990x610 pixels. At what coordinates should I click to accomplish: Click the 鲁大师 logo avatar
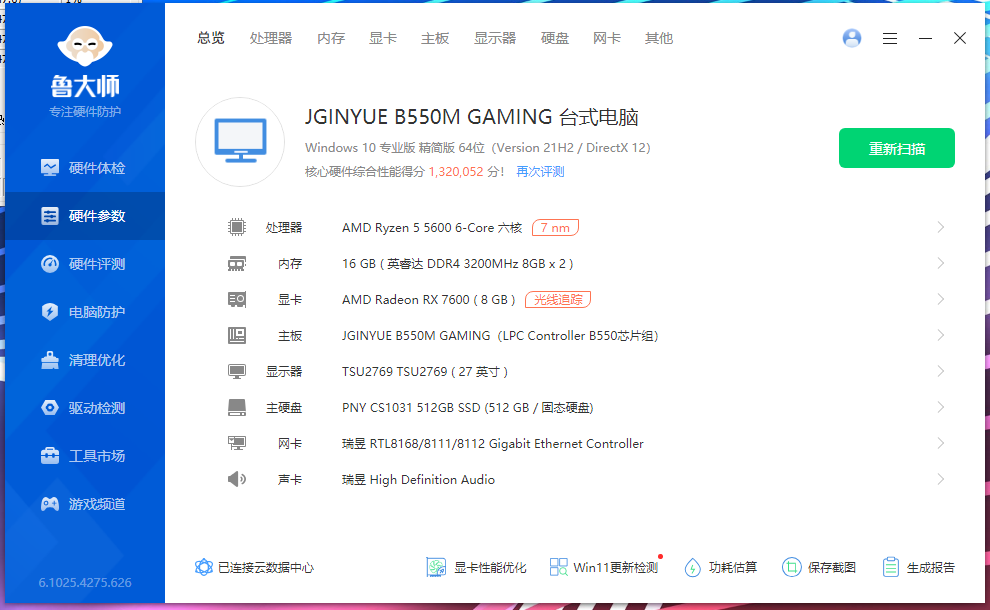tap(85, 46)
